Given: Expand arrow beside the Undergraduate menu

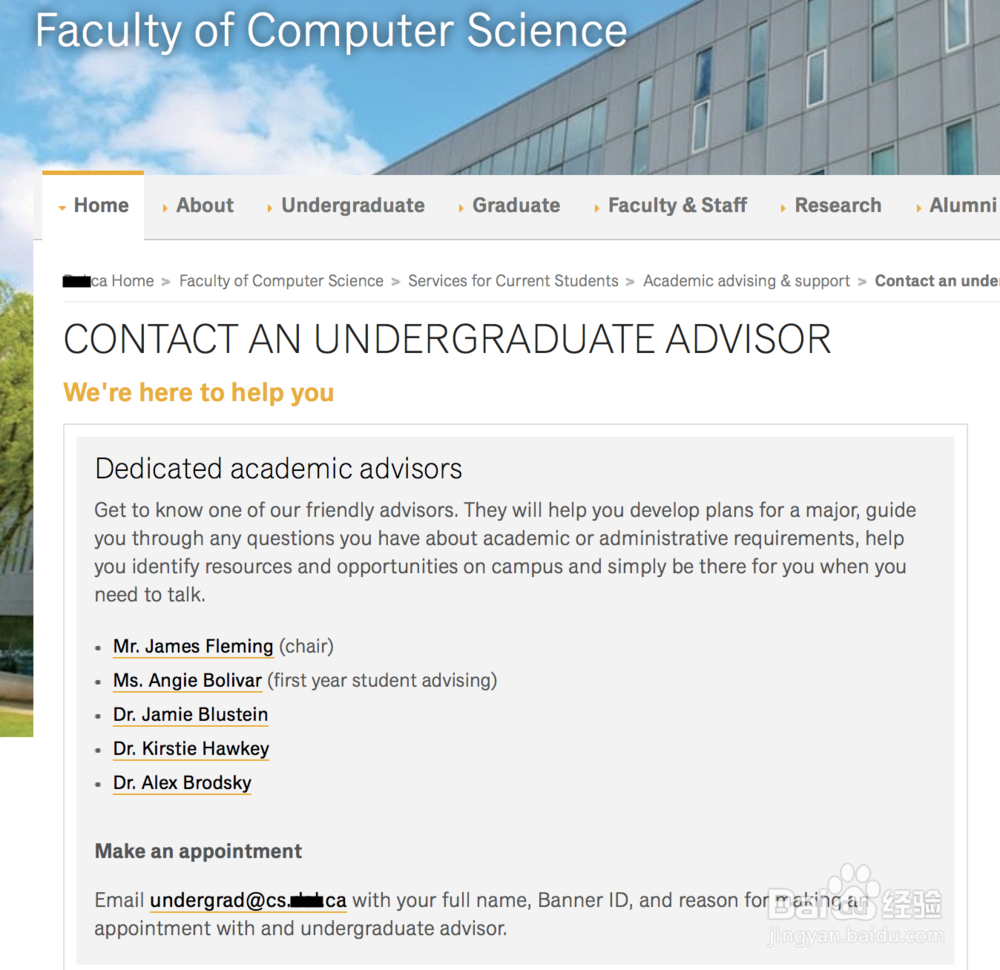Looking at the screenshot, I should coord(270,208).
